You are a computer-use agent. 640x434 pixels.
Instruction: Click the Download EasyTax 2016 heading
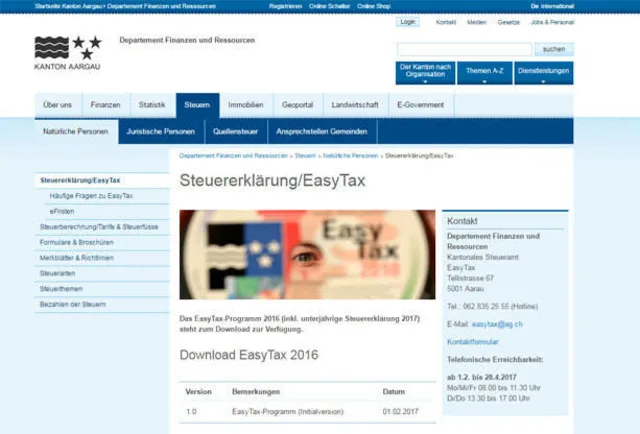[x=249, y=355]
